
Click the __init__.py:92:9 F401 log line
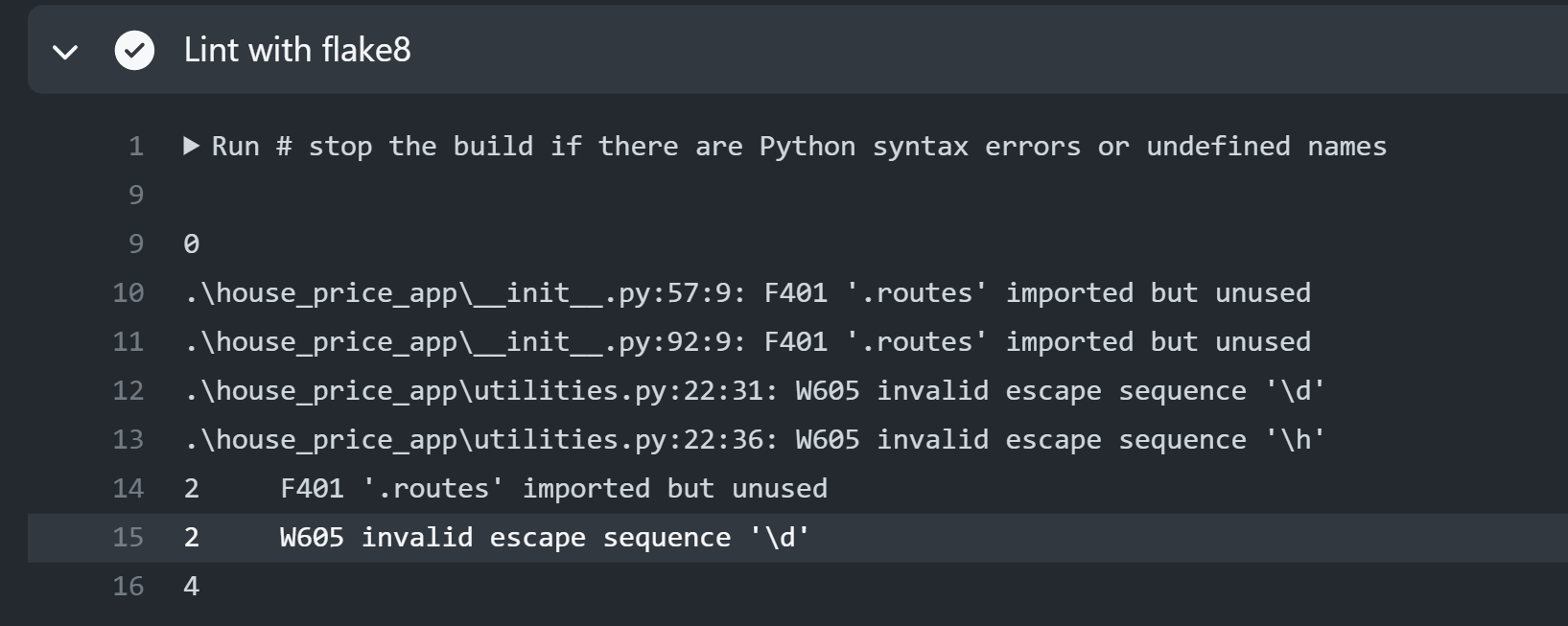point(747,342)
